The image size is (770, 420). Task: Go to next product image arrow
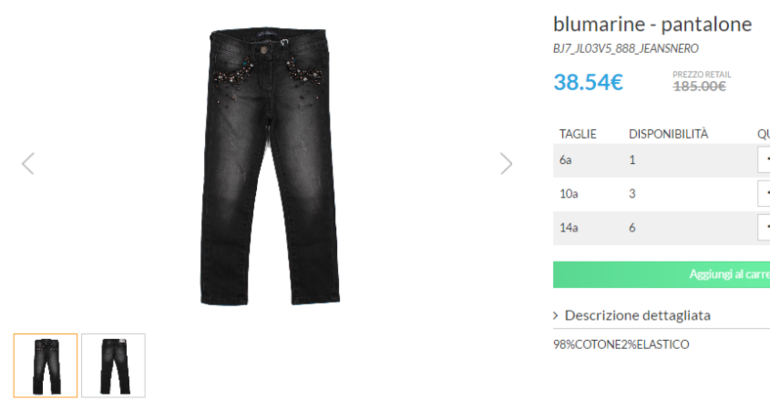tap(506, 164)
